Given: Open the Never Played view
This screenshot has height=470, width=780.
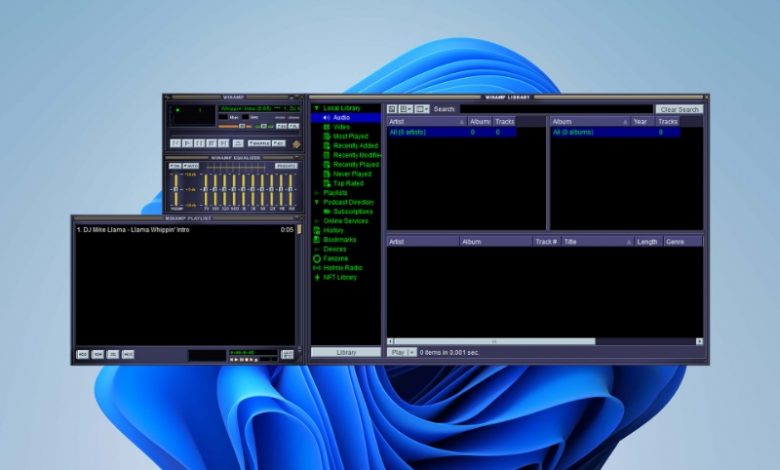Looking at the screenshot, I should 352,174.
